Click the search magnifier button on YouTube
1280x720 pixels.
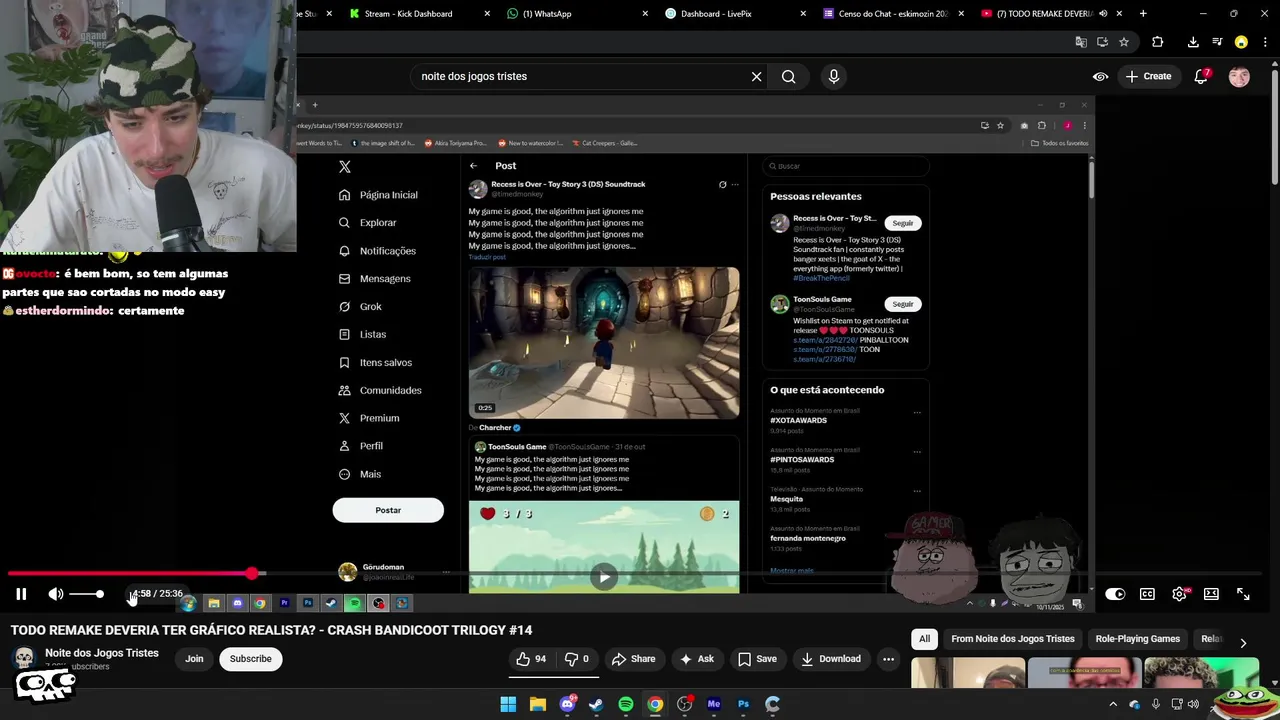tap(789, 76)
